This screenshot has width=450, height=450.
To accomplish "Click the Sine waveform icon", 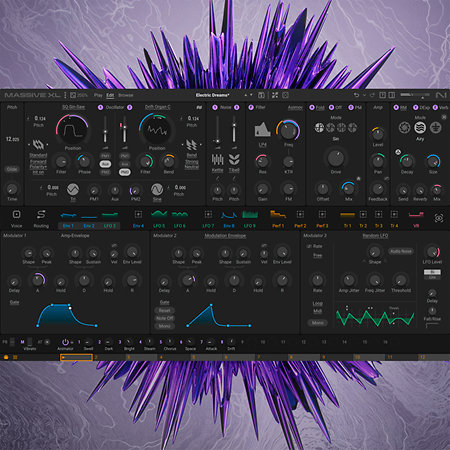I will (157, 189).
